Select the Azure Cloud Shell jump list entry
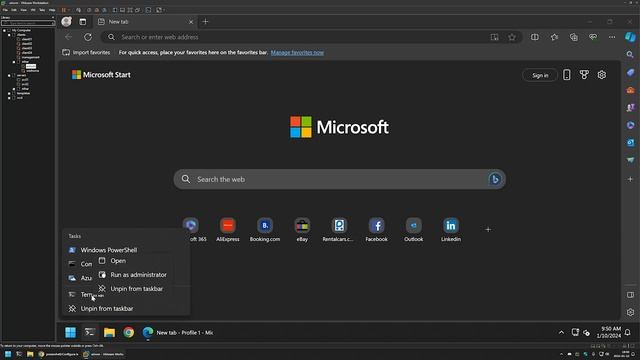 coord(81,278)
